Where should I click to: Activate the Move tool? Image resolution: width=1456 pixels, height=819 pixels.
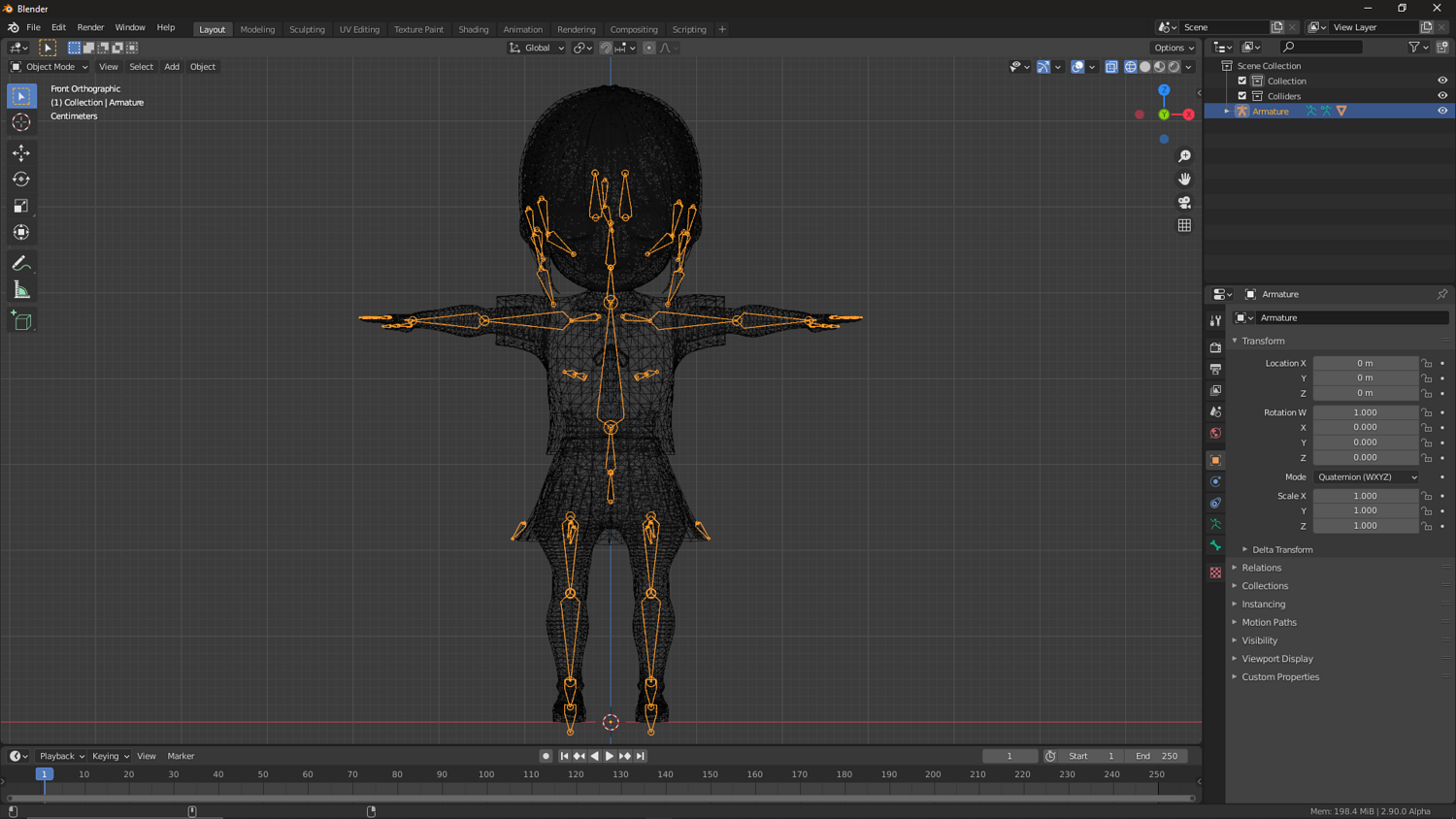point(21,153)
